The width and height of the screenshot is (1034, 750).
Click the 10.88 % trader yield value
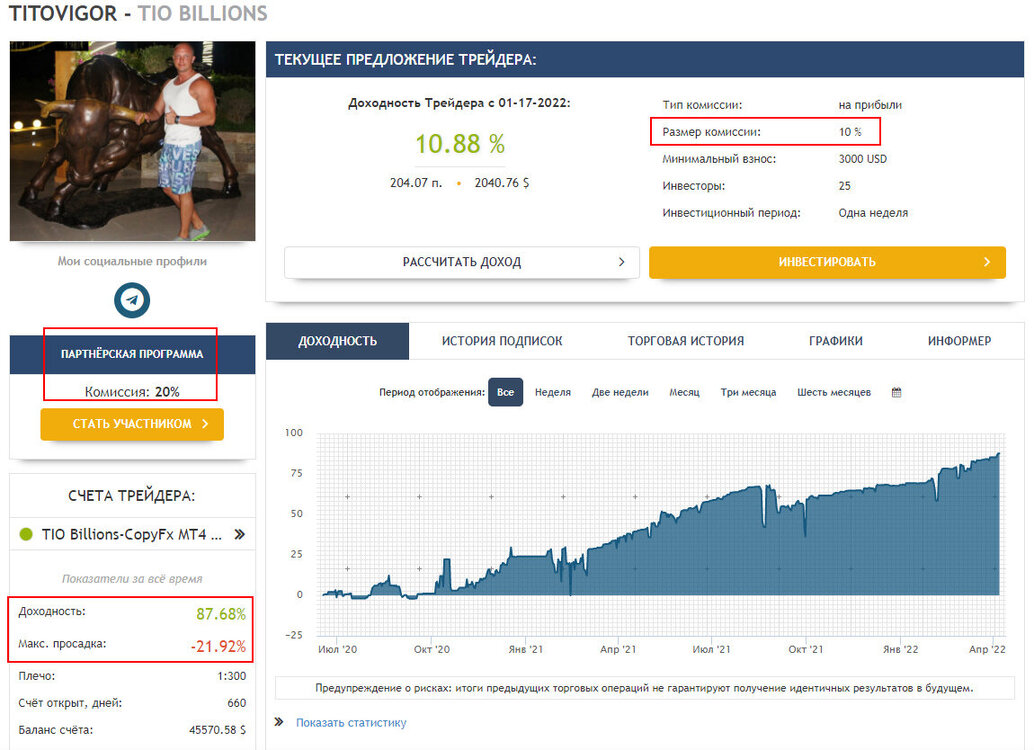[460, 144]
